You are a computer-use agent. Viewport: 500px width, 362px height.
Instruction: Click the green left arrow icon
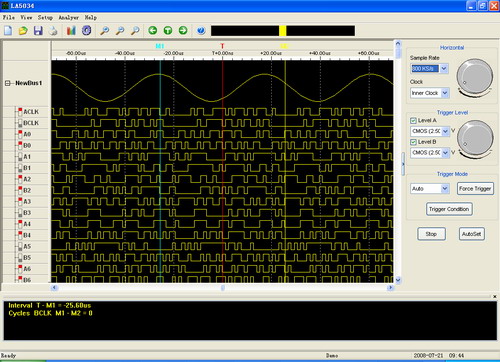tap(153, 31)
